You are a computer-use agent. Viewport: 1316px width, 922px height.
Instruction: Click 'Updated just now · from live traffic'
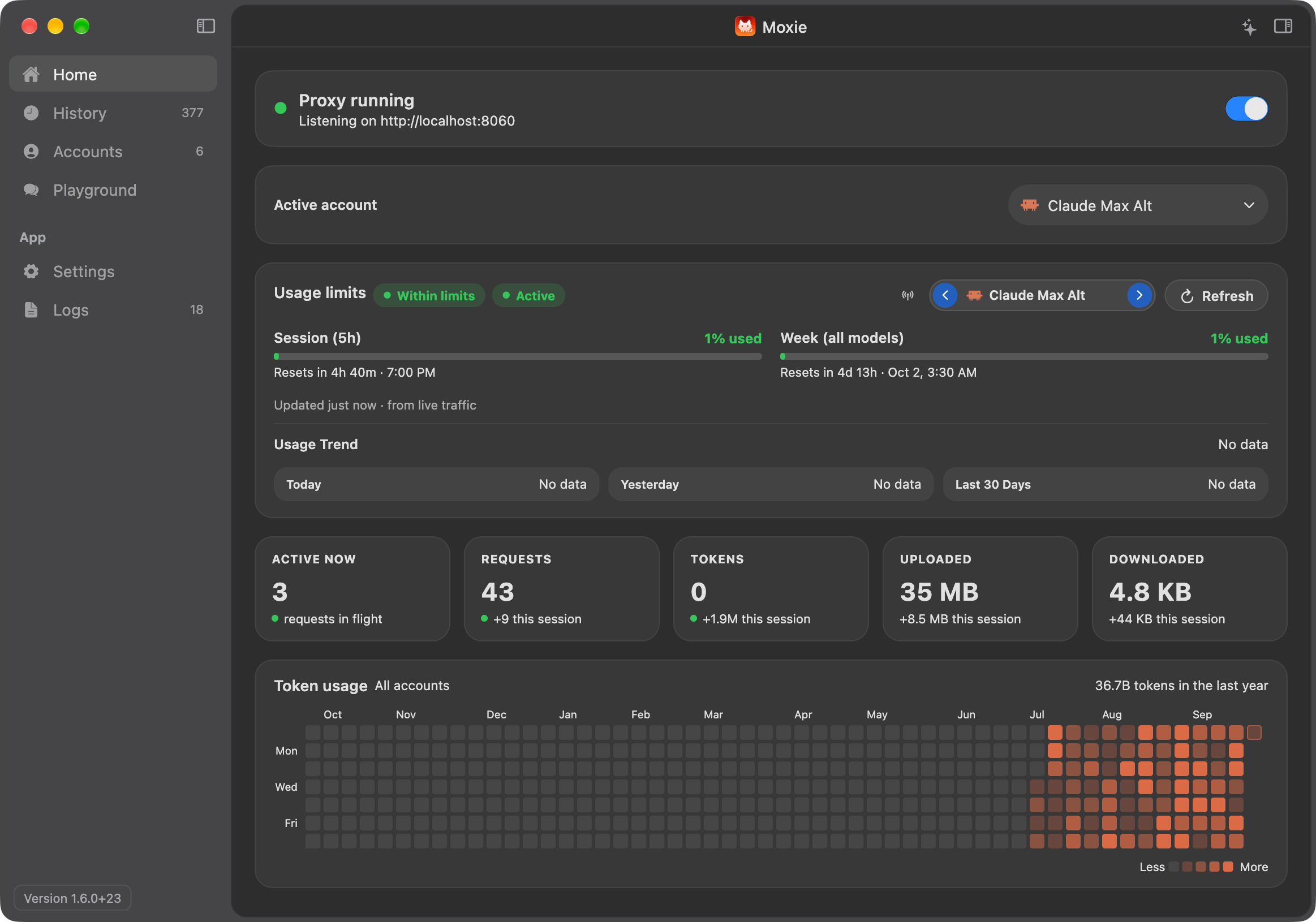pos(375,405)
